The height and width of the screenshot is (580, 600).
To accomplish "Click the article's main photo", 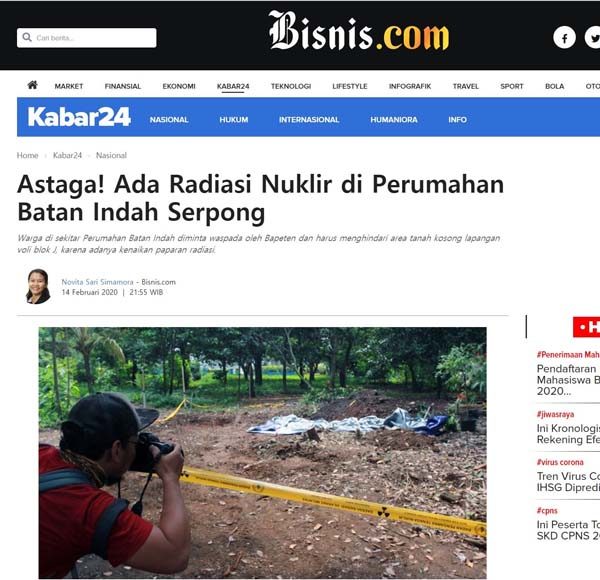I will 262,453.
